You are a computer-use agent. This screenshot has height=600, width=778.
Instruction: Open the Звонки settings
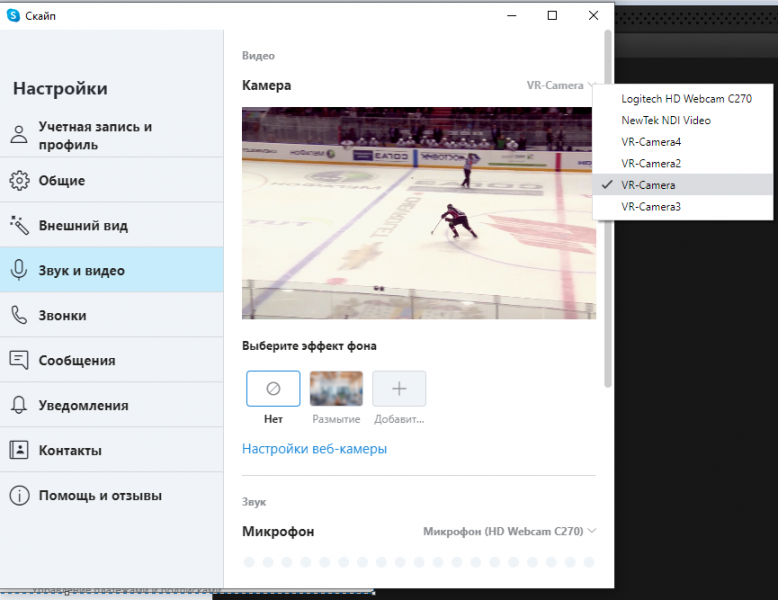click(112, 315)
